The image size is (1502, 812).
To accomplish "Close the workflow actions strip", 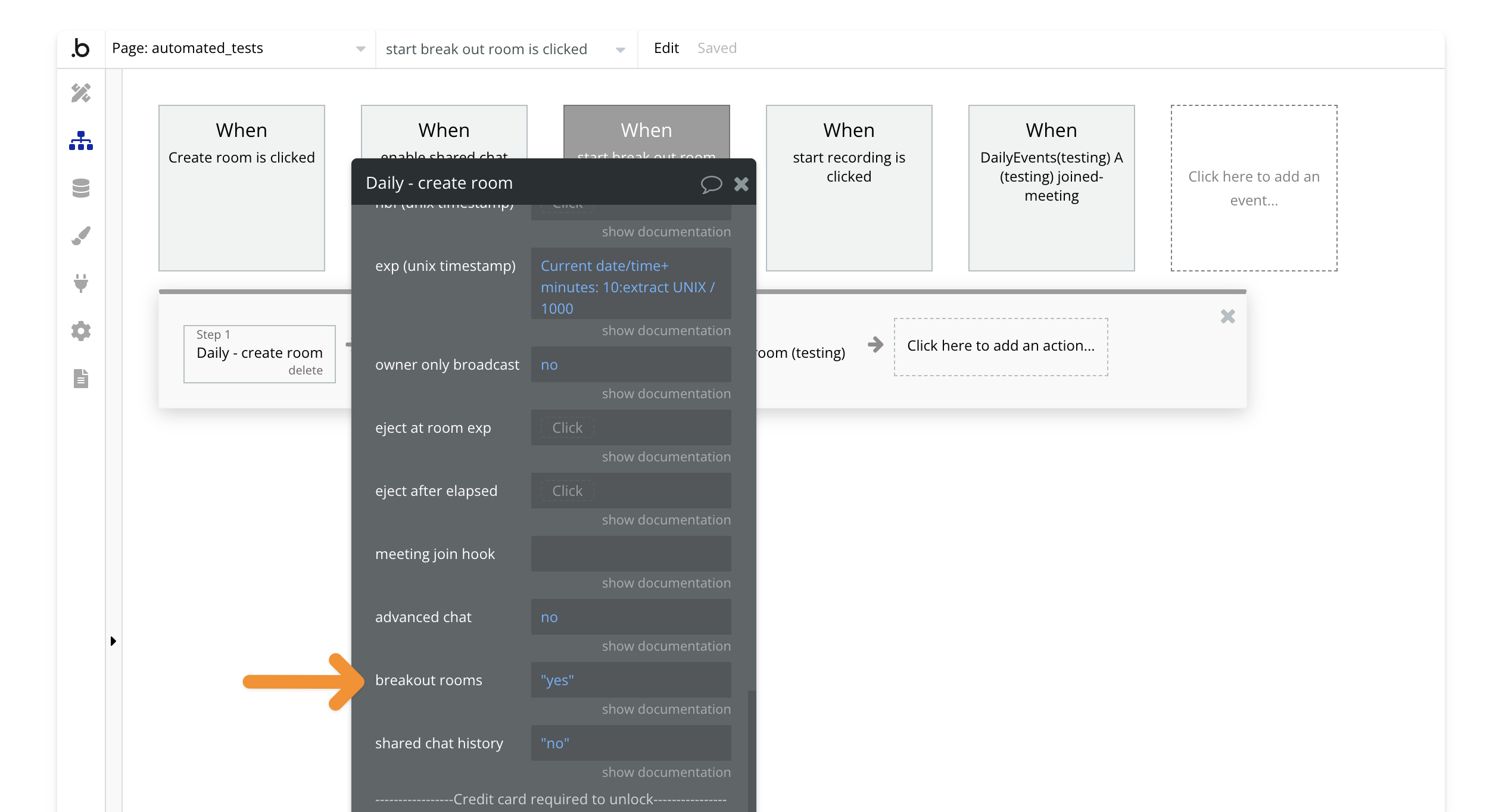I will (x=1227, y=316).
